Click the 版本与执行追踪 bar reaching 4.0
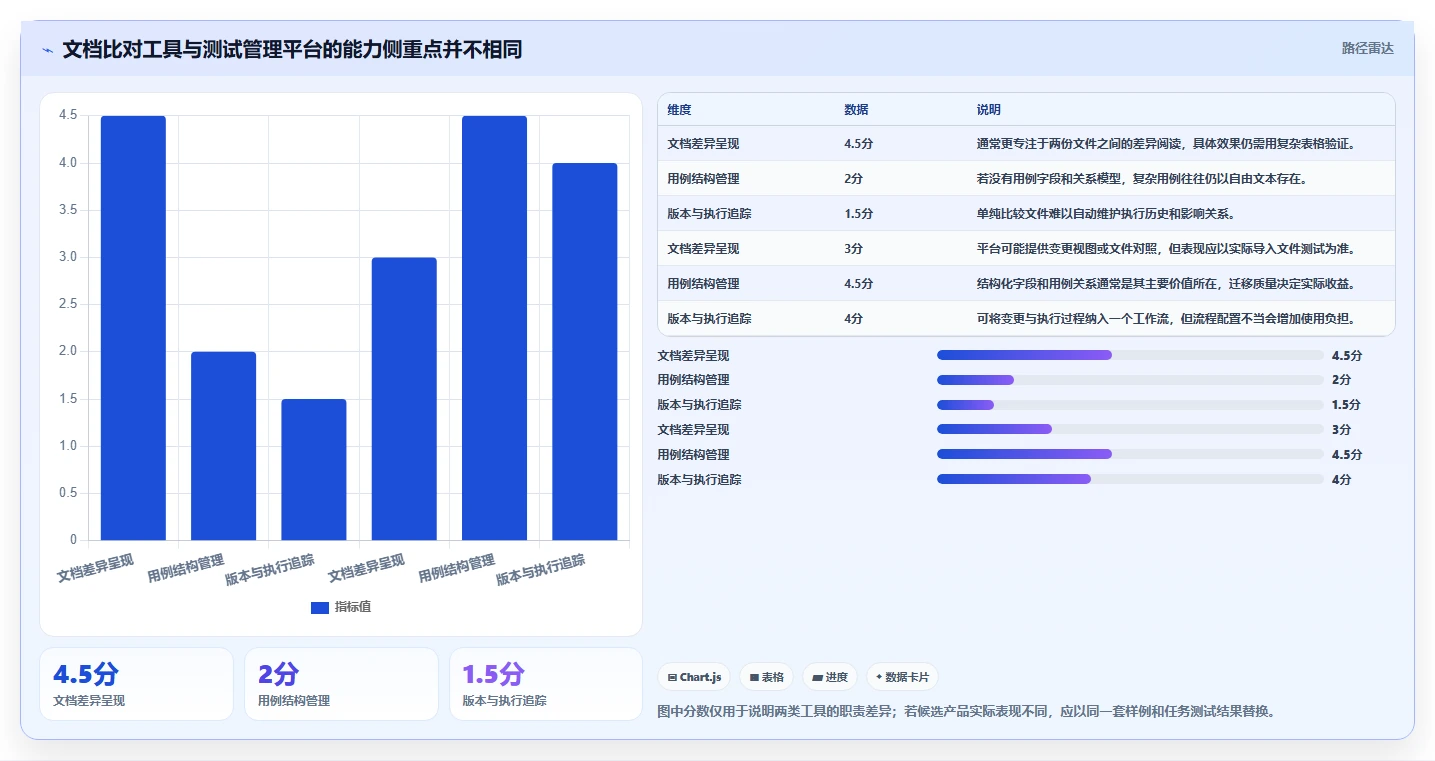The width and height of the screenshot is (1435, 761). (585, 352)
